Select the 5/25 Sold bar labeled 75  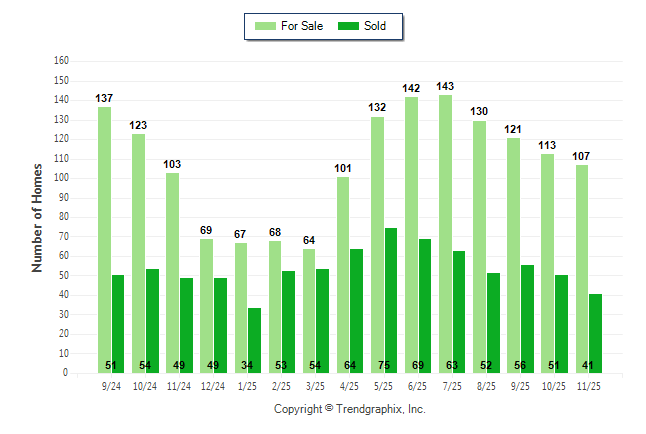(391, 300)
